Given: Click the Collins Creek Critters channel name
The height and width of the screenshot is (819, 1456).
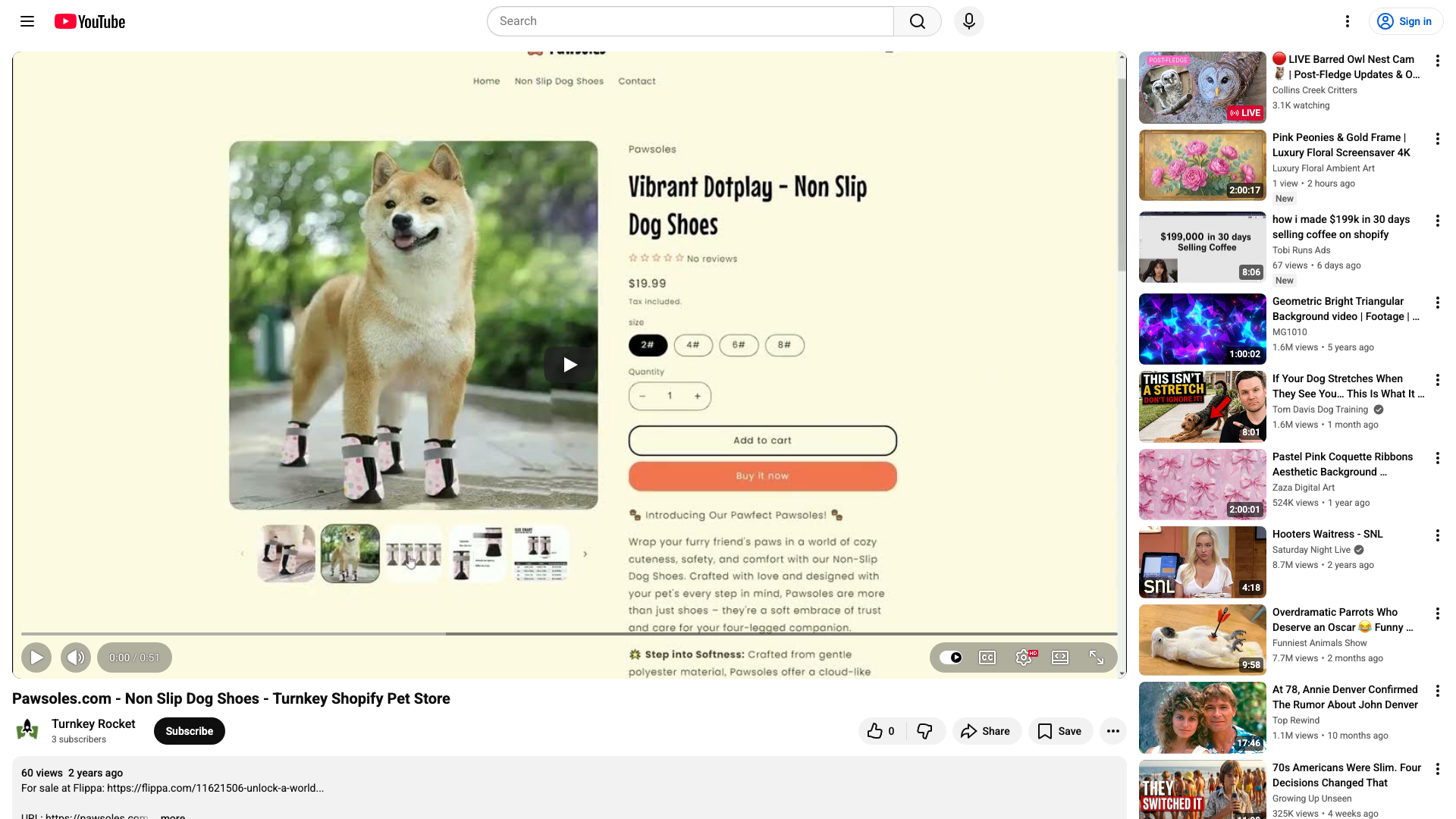Looking at the screenshot, I should click(1314, 90).
